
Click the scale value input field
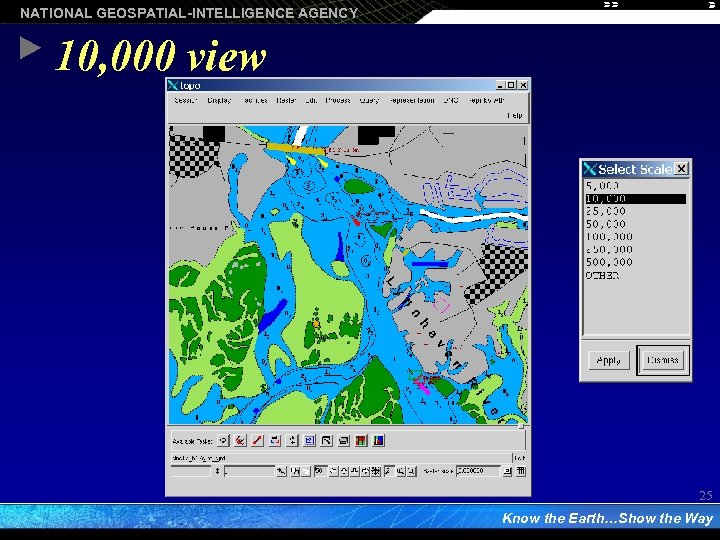pyautogui.click(x=478, y=471)
